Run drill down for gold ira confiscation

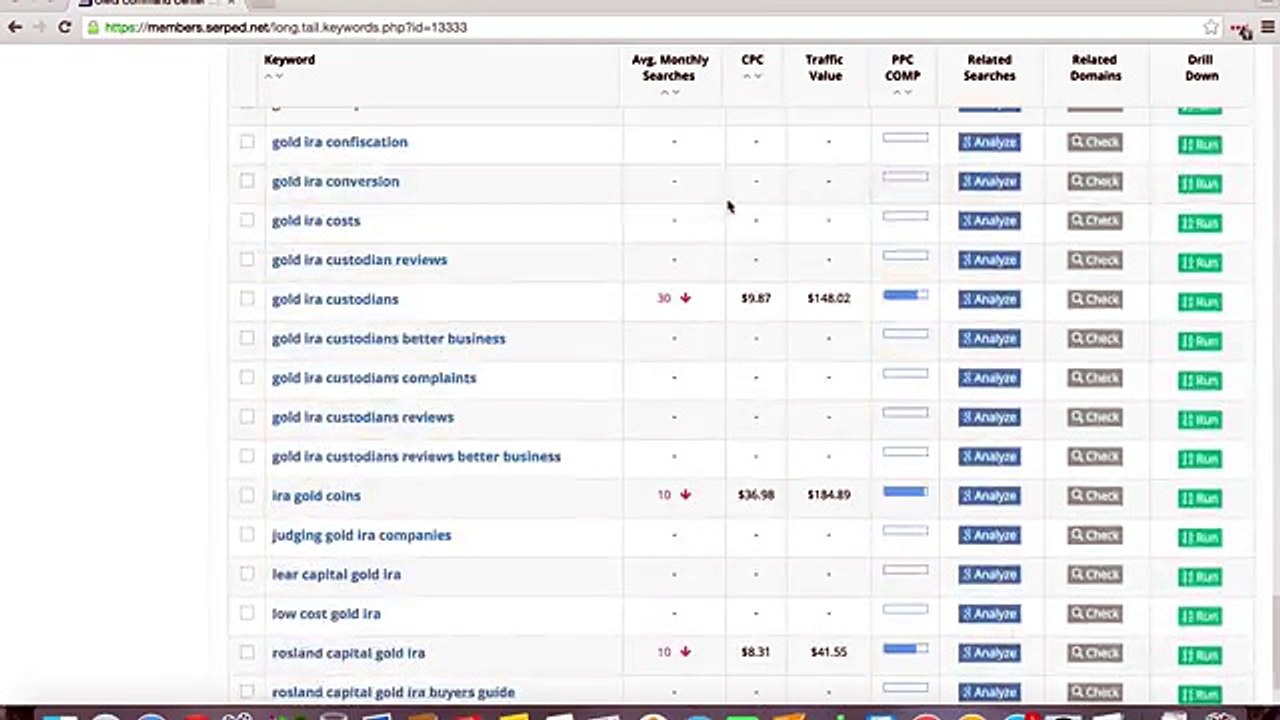click(1200, 144)
